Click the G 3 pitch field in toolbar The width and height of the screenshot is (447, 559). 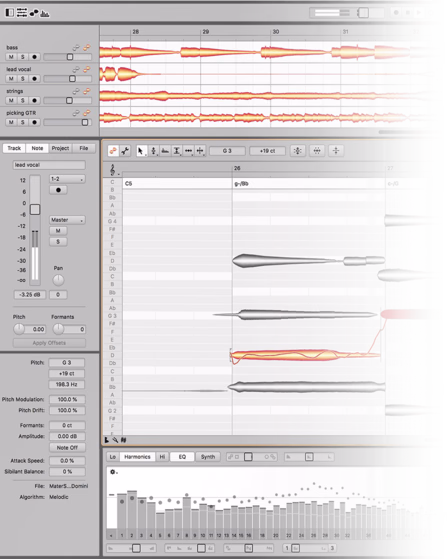pos(227,151)
